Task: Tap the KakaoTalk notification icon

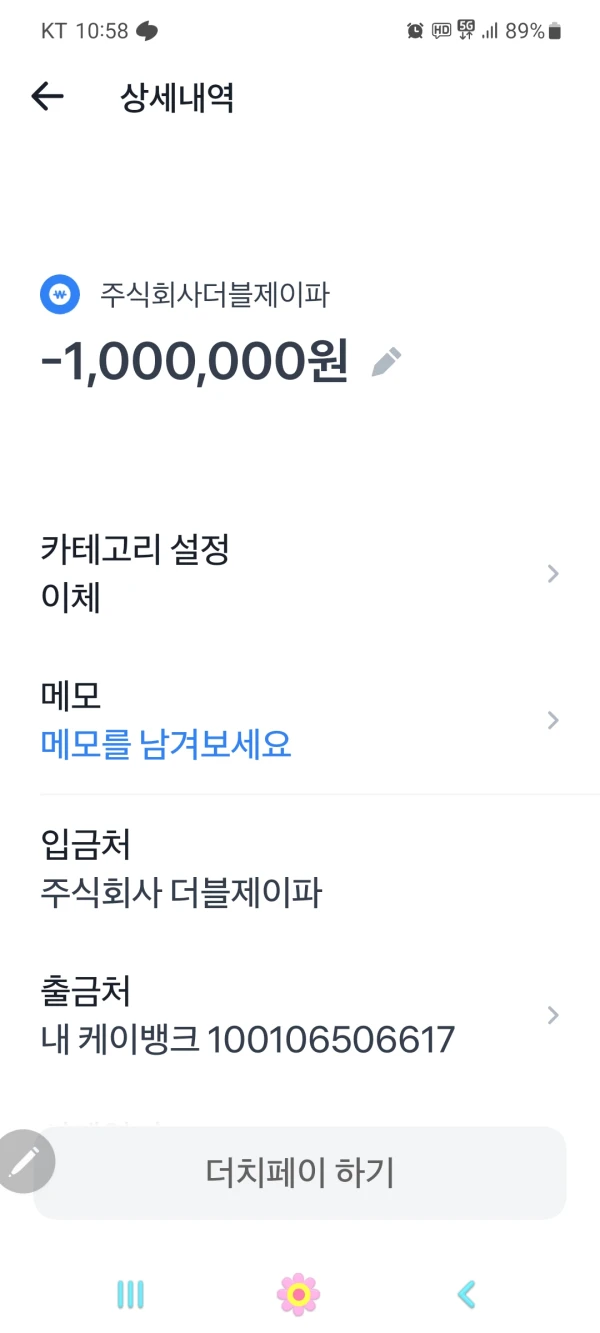Action: click(147, 31)
